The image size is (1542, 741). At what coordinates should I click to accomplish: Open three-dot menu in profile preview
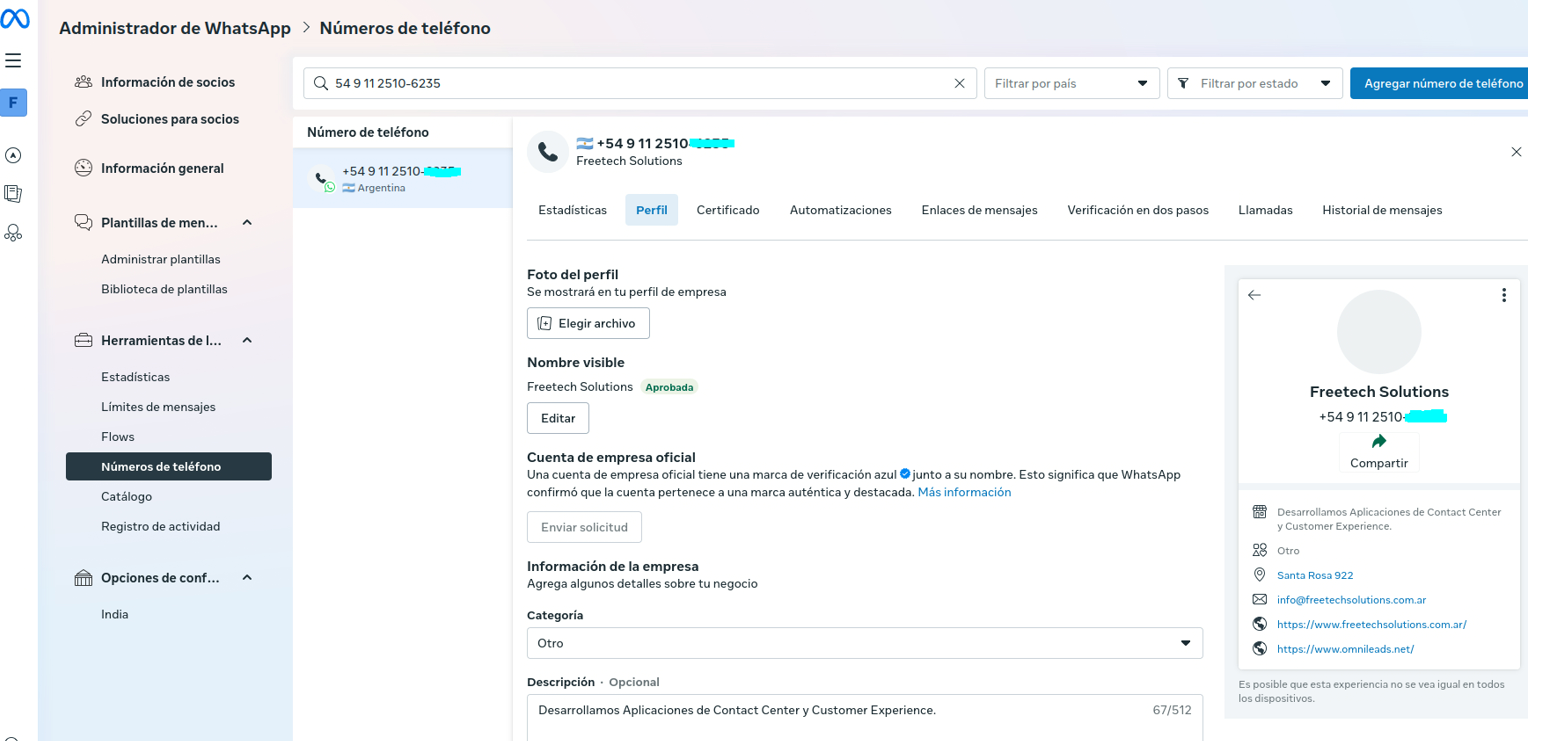tap(1503, 295)
